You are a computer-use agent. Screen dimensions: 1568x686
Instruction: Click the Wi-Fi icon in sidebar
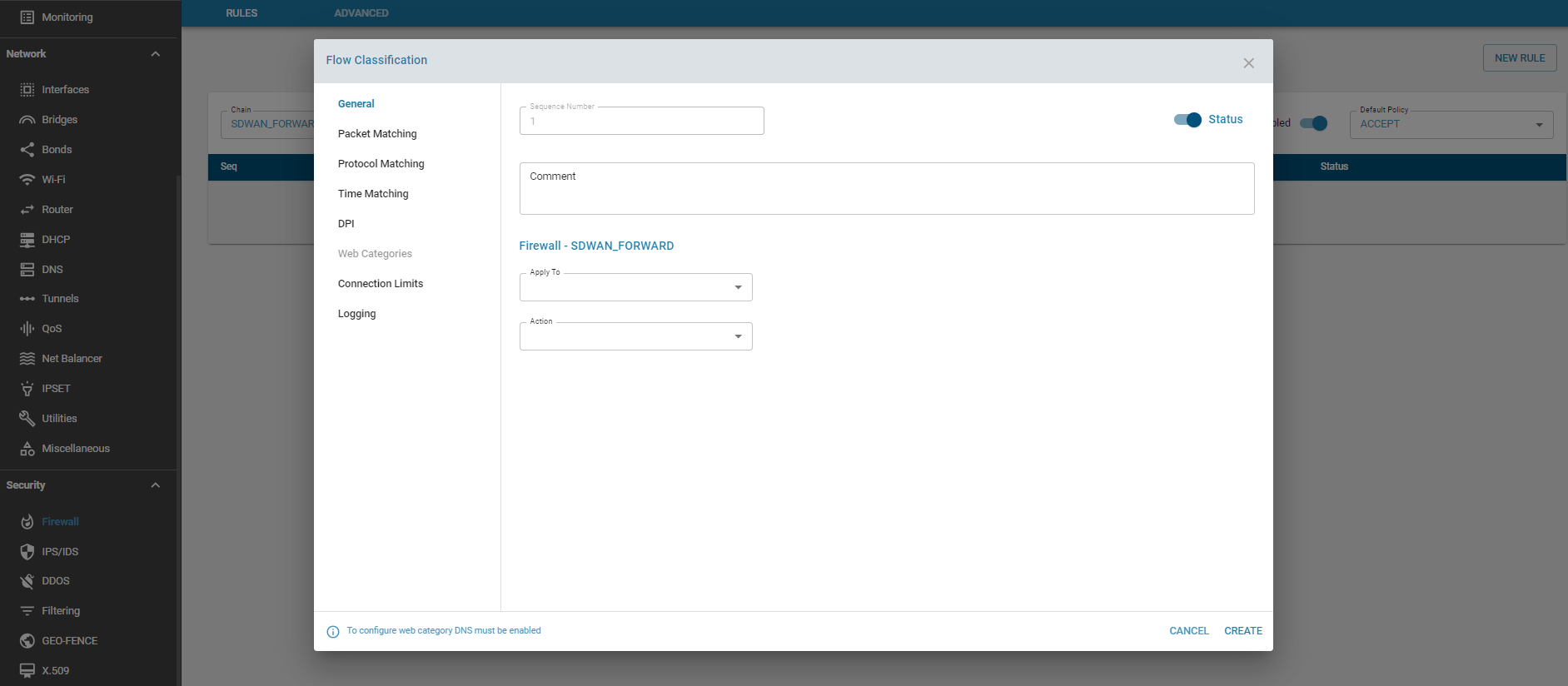pos(27,180)
